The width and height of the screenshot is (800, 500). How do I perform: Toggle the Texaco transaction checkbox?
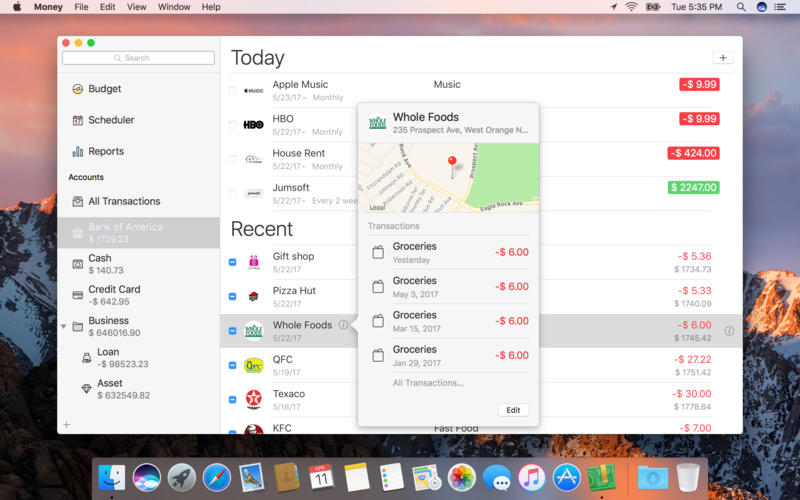point(232,399)
